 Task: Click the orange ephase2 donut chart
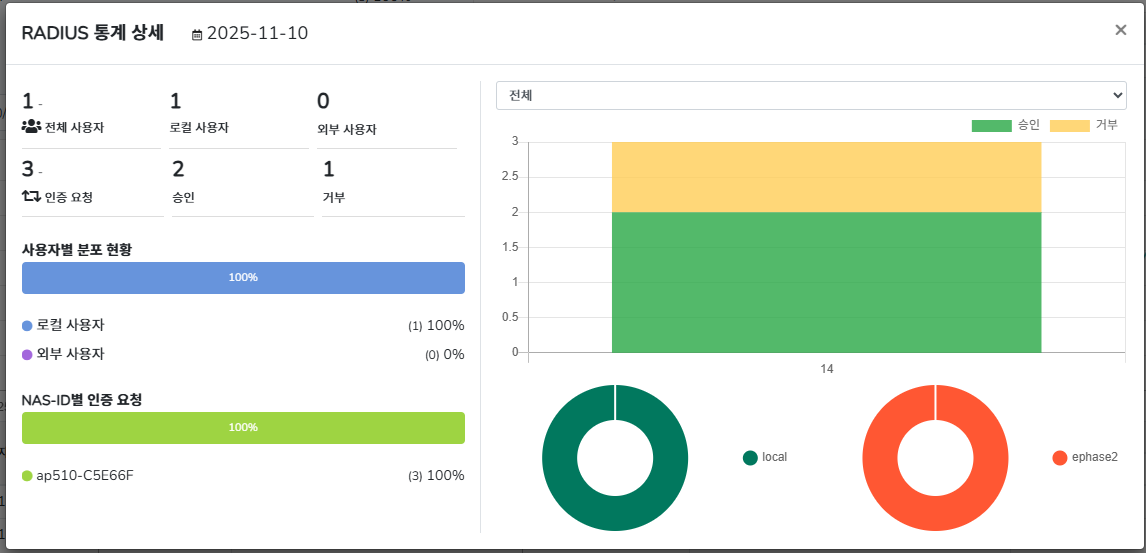coord(880,457)
